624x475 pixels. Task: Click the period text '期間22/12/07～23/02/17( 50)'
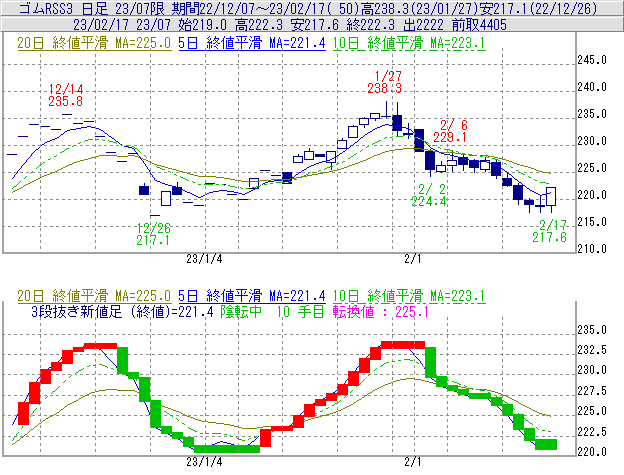[265, 8]
